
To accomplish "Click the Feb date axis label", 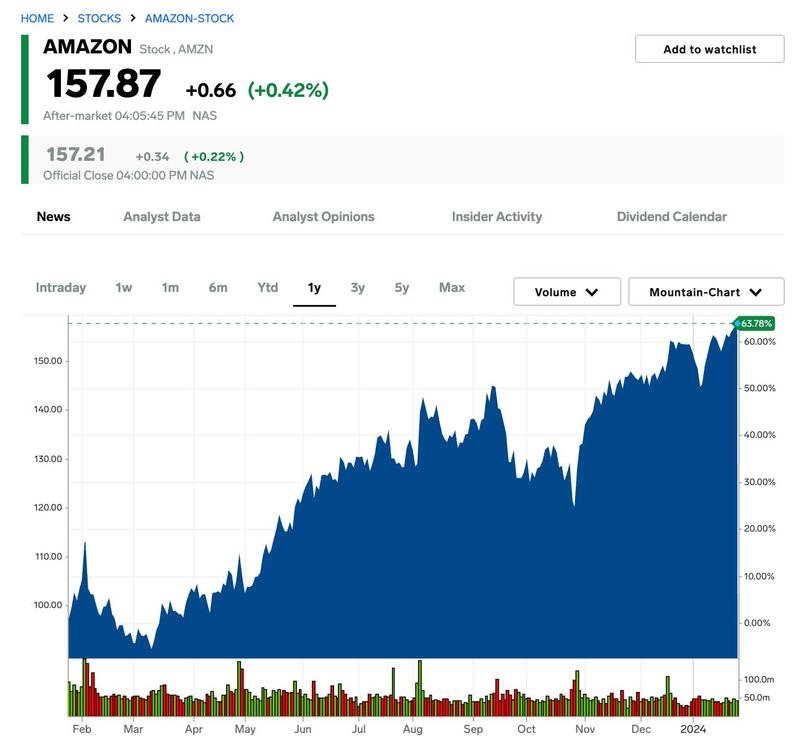I will coord(82,729).
